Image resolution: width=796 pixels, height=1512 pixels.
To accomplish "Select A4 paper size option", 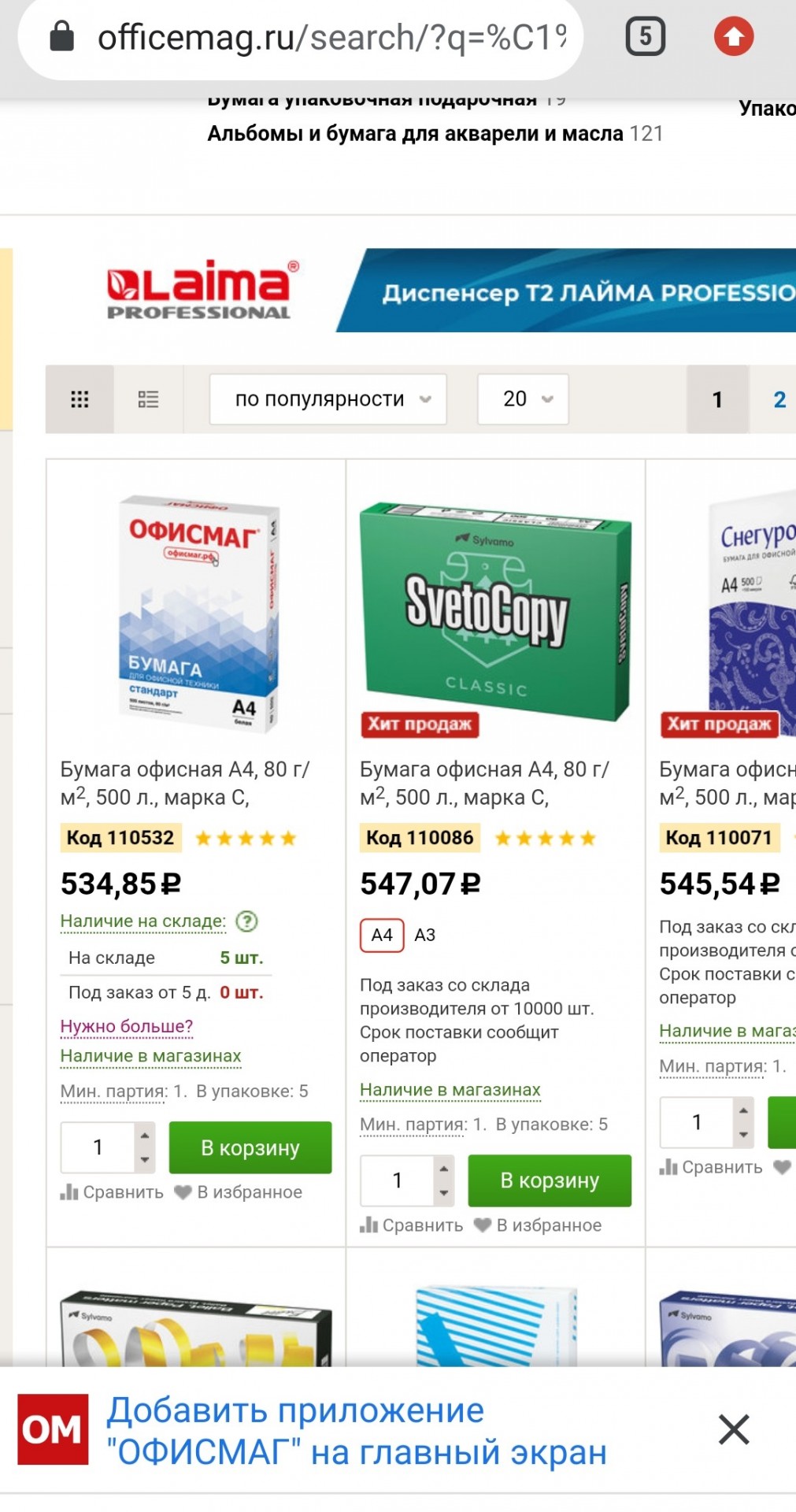I will click(382, 935).
